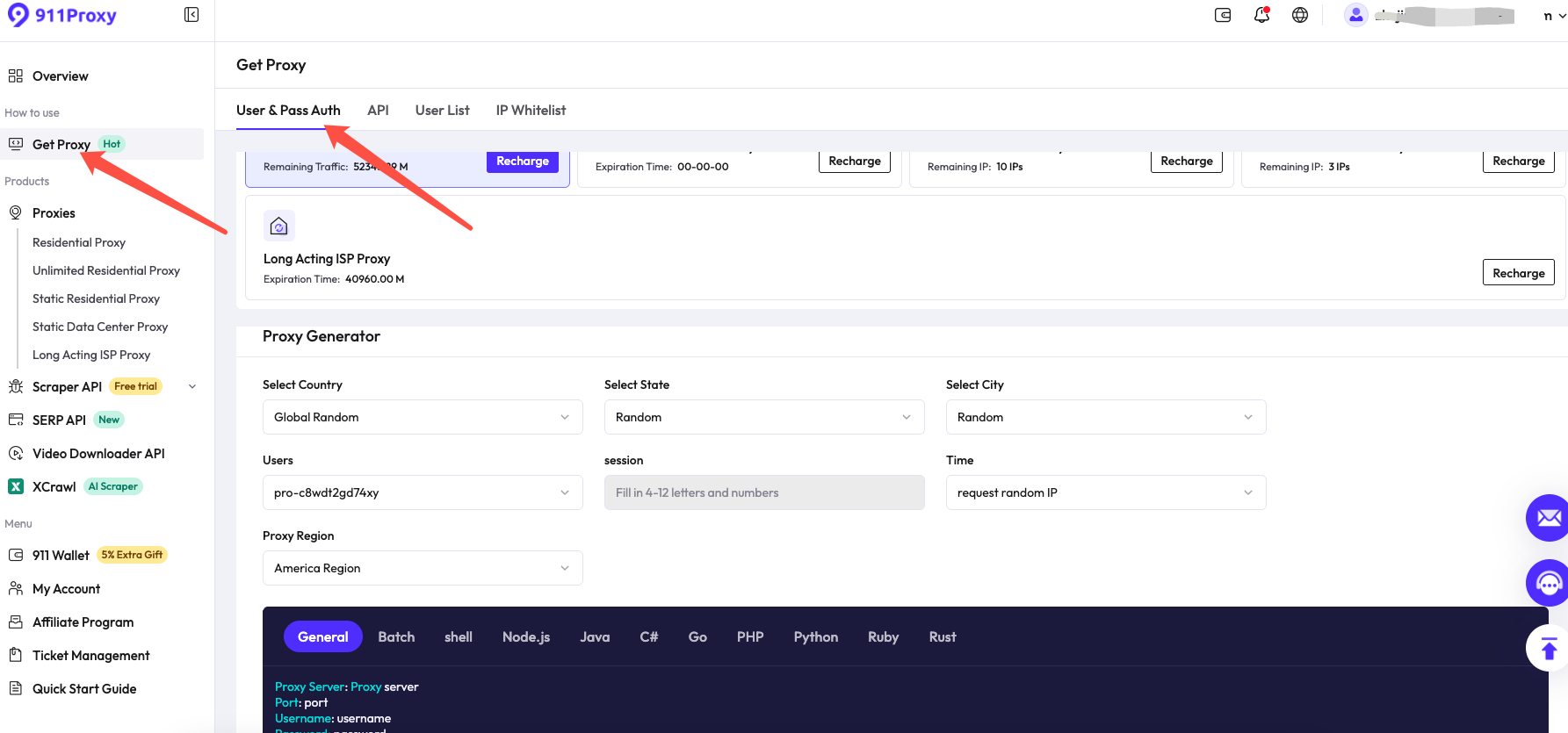1568x733 pixels.
Task: Open Static Data Center Proxy page
Action: (100, 327)
